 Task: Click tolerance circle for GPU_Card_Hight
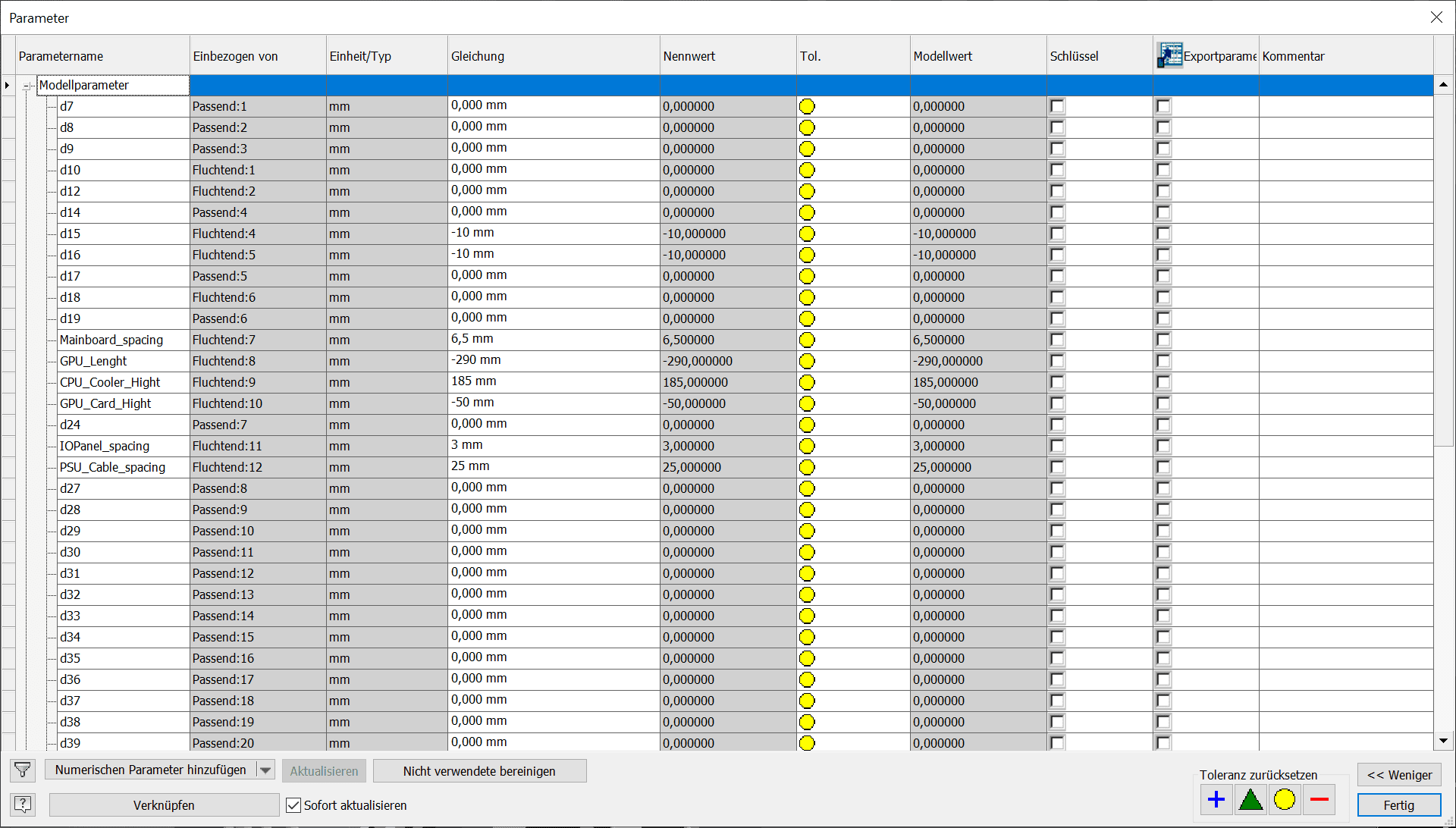[x=807, y=403]
